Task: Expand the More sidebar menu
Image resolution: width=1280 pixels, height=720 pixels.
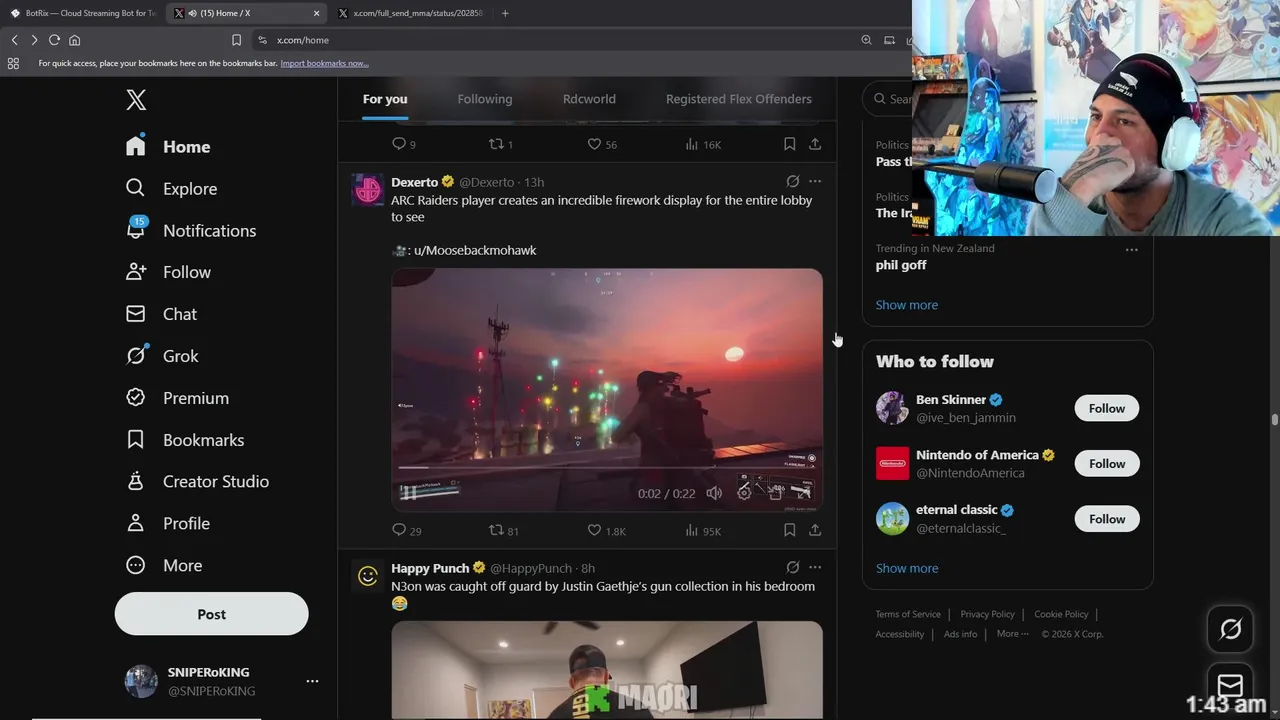Action: (x=164, y=565)
